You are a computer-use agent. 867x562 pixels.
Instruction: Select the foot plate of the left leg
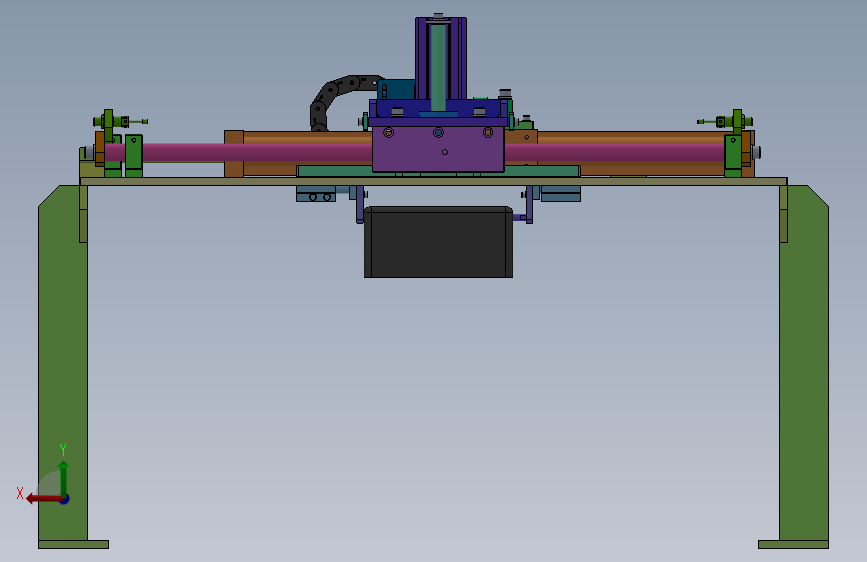pyautogui.click(x=74, y=545)
